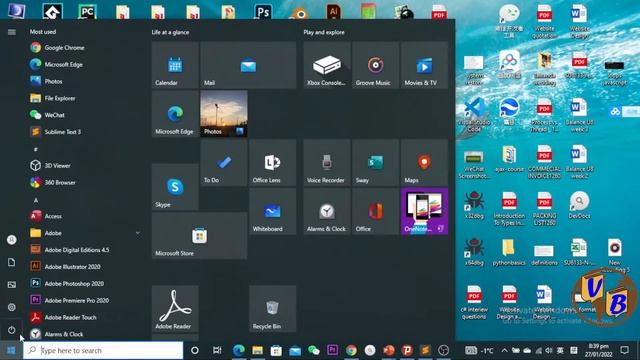Open Chrome from the taskbar
This screenshot has width=640, height=360.
[x=351, y=350]
